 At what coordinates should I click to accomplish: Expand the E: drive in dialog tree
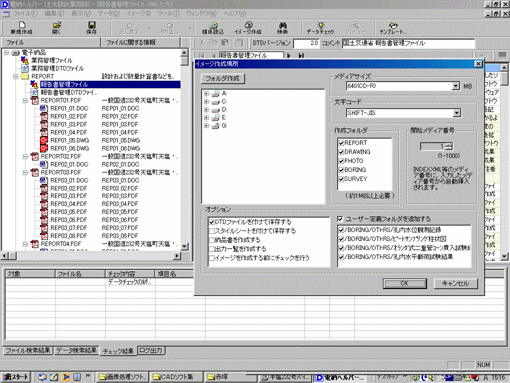click(x=206, y=118)
